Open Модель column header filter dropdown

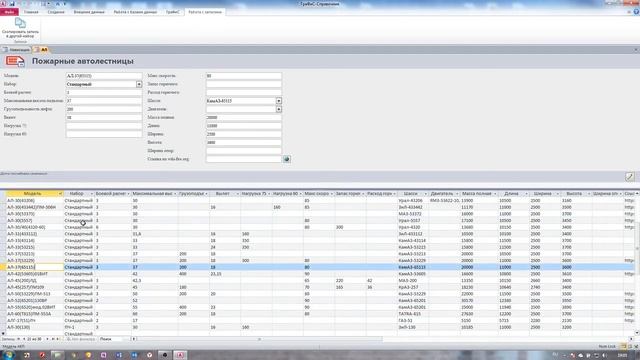tap(60, 193)
